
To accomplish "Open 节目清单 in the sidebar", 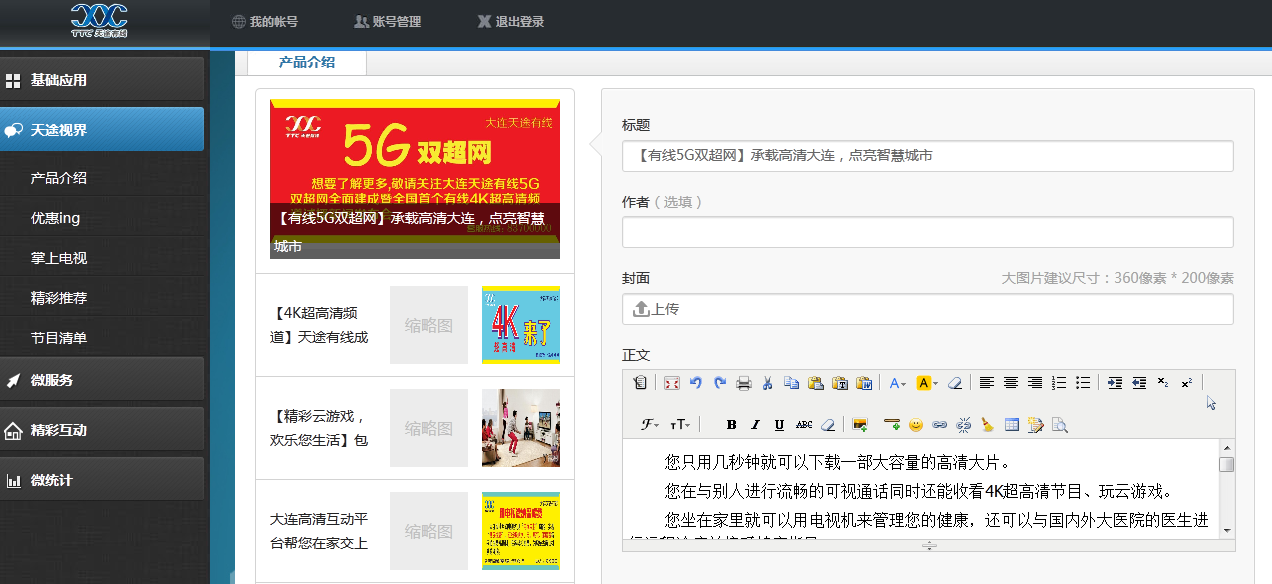I will (x=59, y=338).
